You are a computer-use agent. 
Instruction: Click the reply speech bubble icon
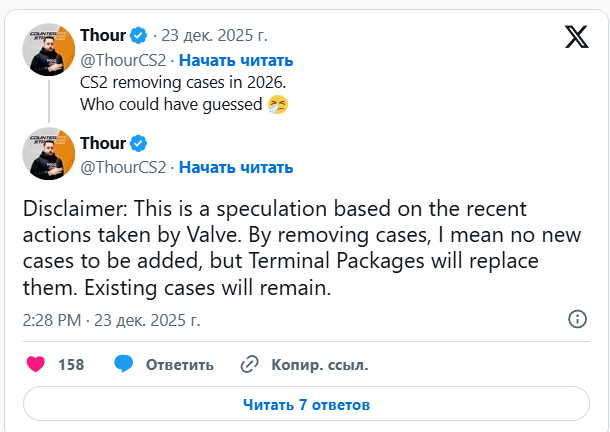tap(124, 364)
